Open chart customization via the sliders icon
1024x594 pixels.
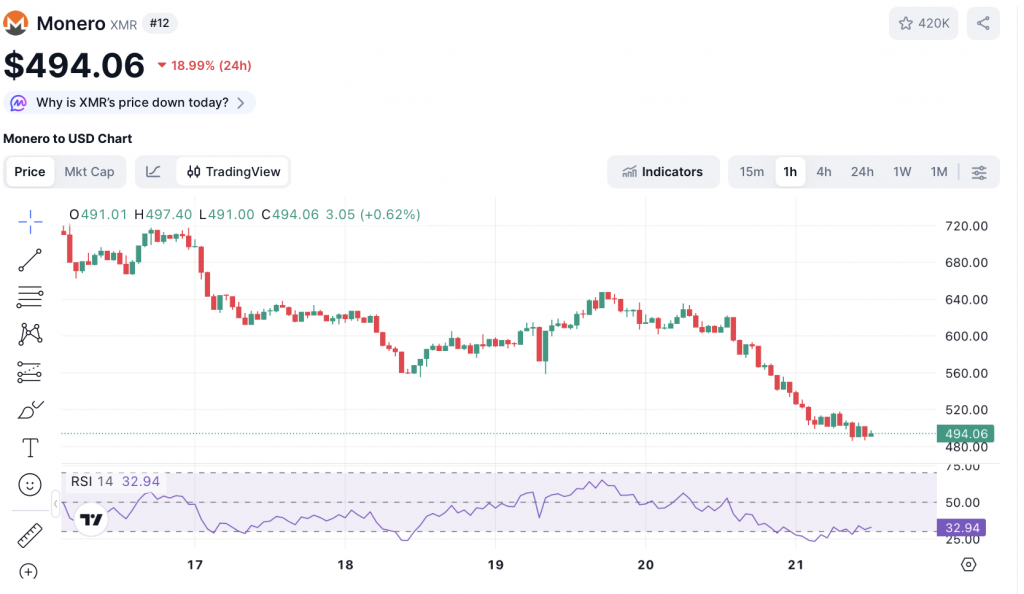coord(979,171)
